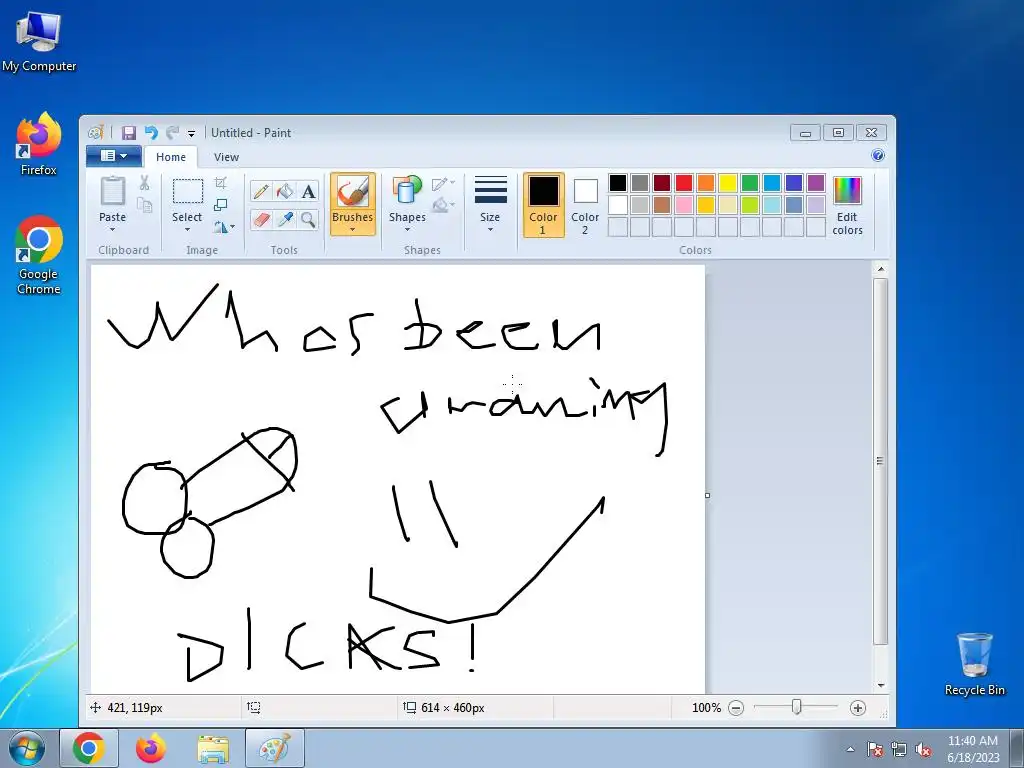Pick the red color swatch
Screen dimensions: 1024x768
[684, 183]
